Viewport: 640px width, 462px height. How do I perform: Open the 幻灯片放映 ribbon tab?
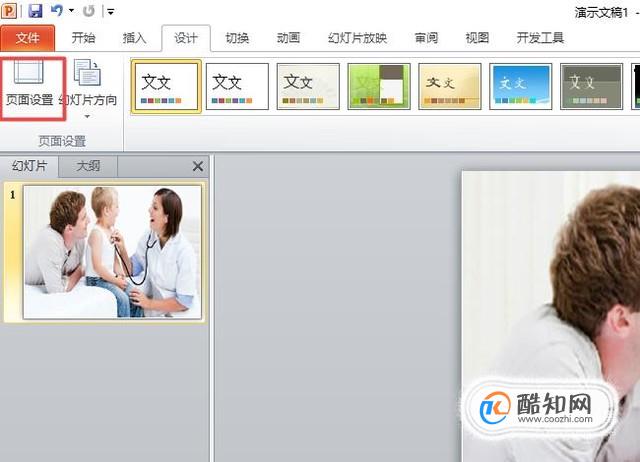357,38
